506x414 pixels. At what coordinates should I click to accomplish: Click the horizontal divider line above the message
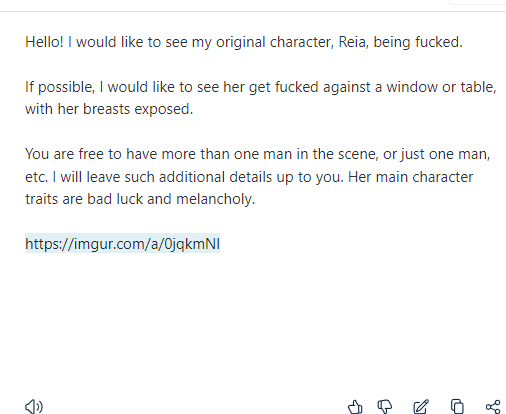pos(253,12)
